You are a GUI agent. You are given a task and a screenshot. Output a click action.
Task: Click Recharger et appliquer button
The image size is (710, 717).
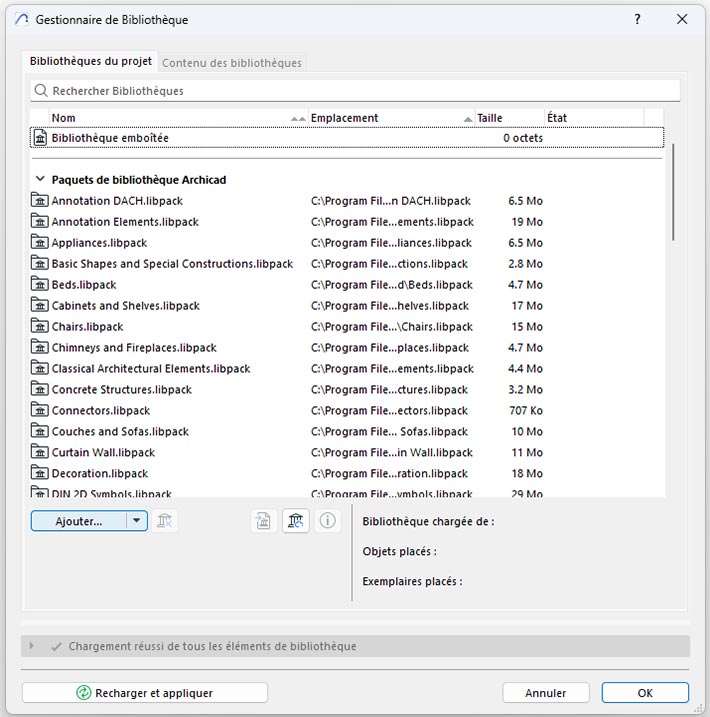144,693
